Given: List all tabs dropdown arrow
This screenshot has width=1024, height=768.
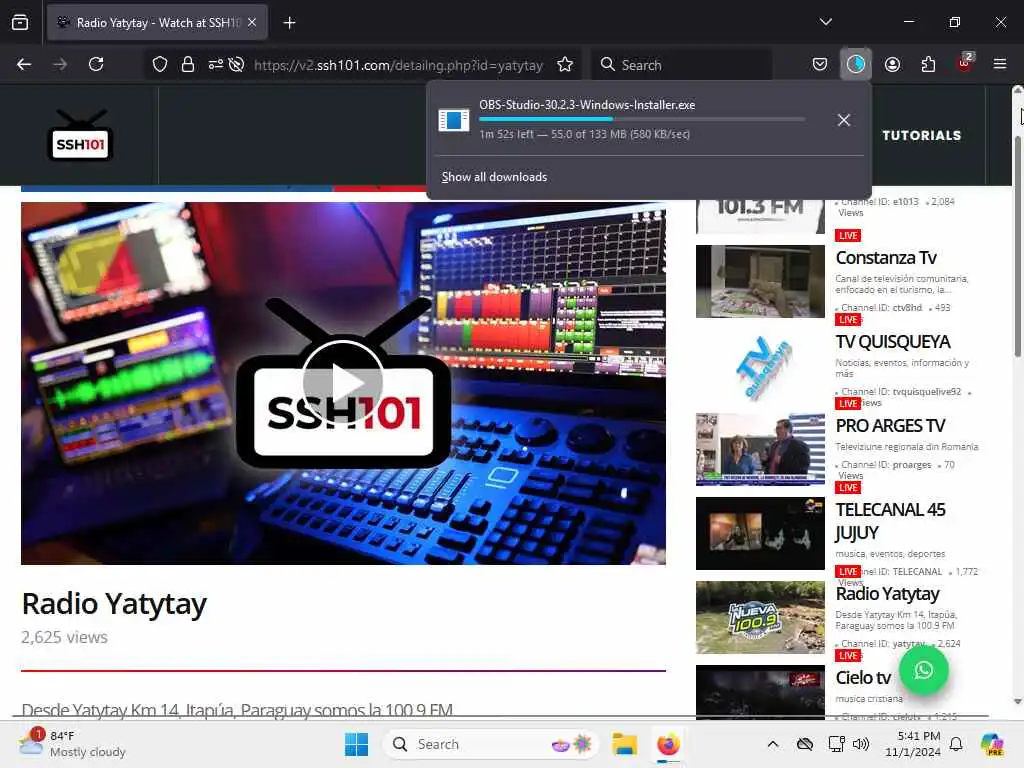Looking at the screenshot, I should tap(825, 22).
